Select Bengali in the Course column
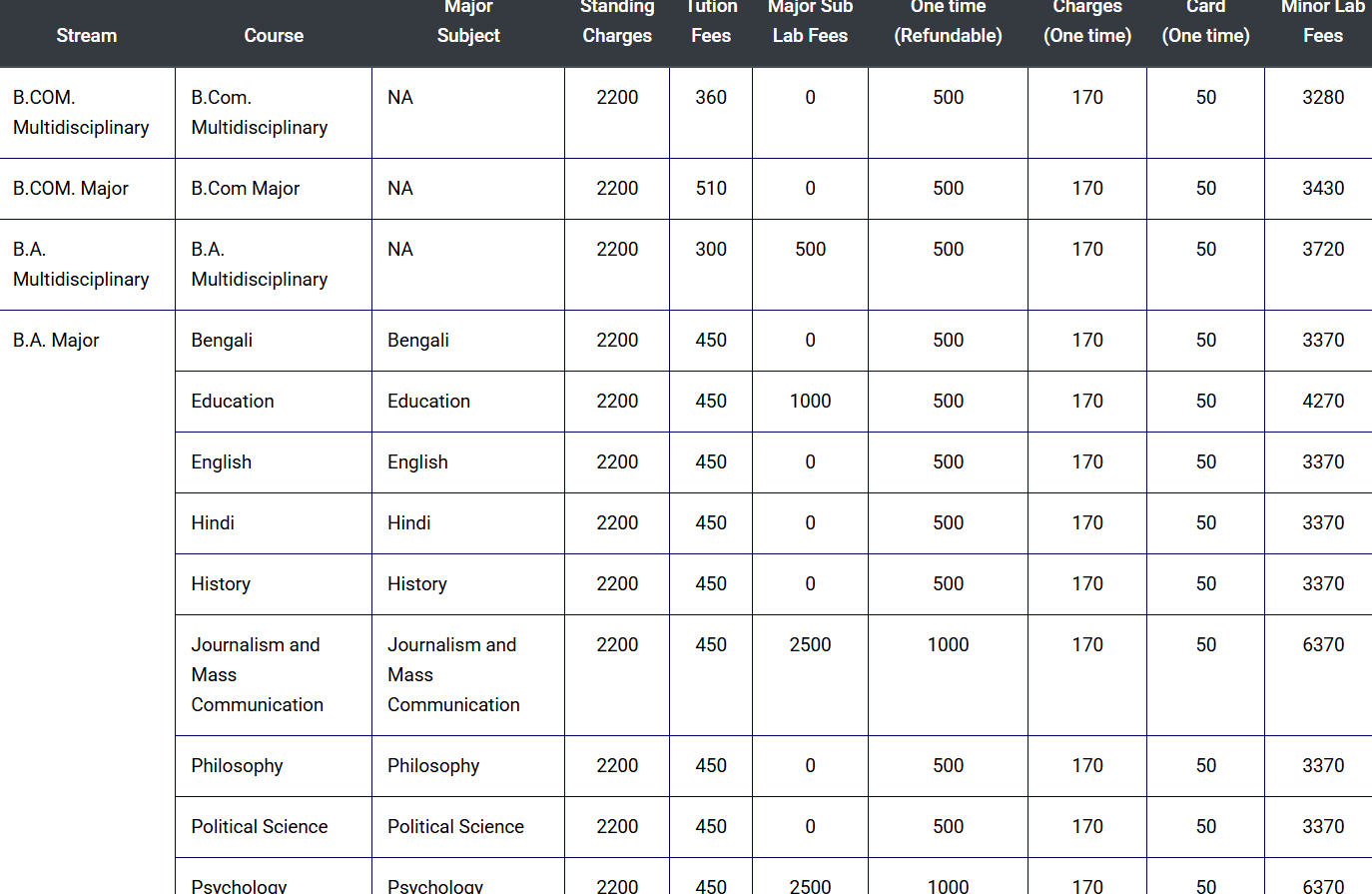Viewport: 1372px width, 894px height. tap(222, 340)
